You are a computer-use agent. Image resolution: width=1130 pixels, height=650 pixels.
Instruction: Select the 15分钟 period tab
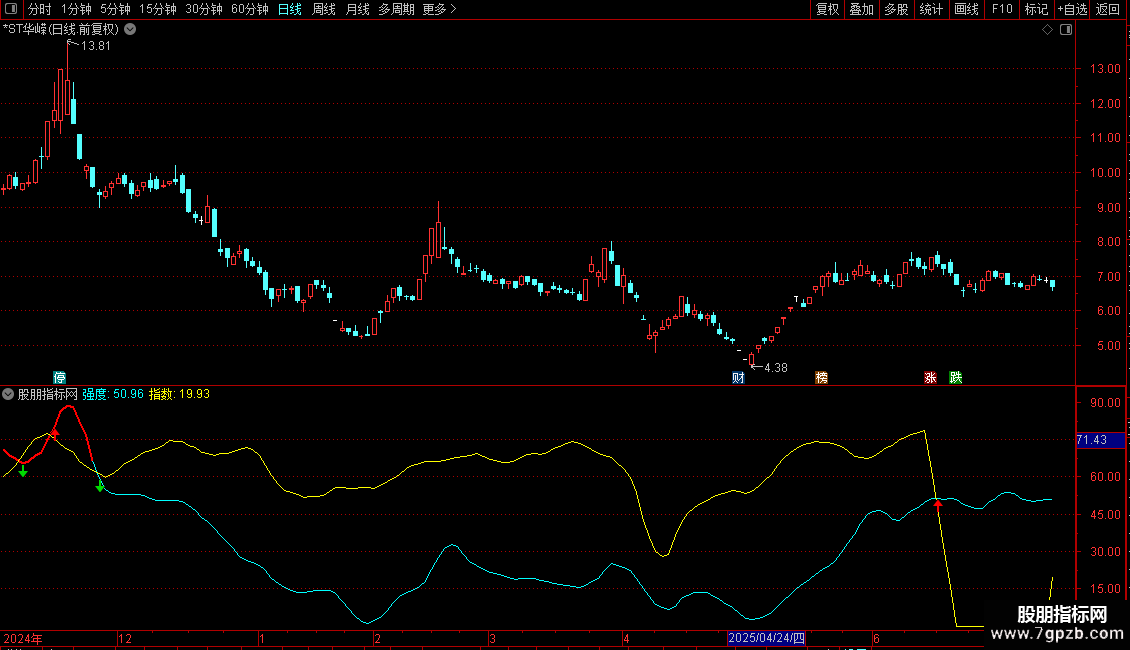click(157, 9)
